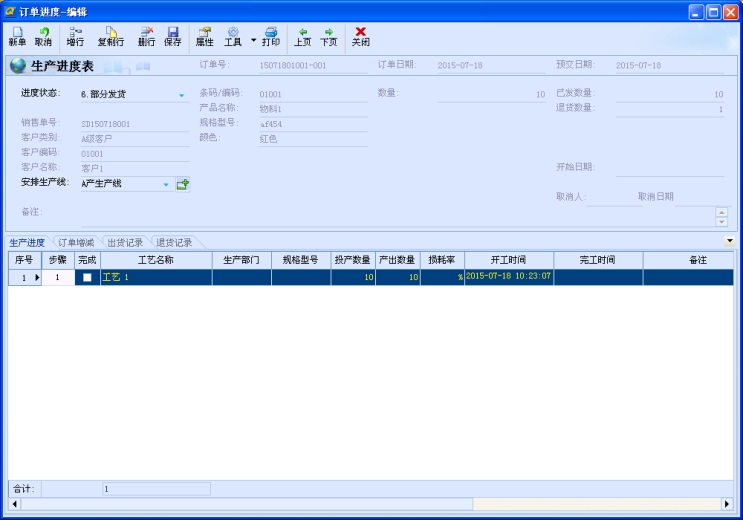The height and width of the screenshot is (520, 743).
Task: Toggle 完成 checkbox for 工艺 1 row
Action: [x=87, y=277]
